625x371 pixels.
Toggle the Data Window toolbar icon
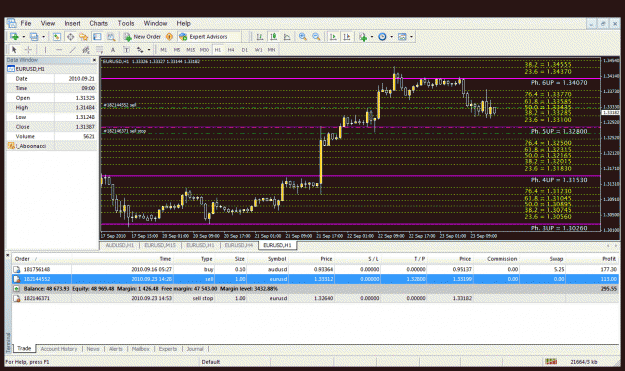pos(70,37)
